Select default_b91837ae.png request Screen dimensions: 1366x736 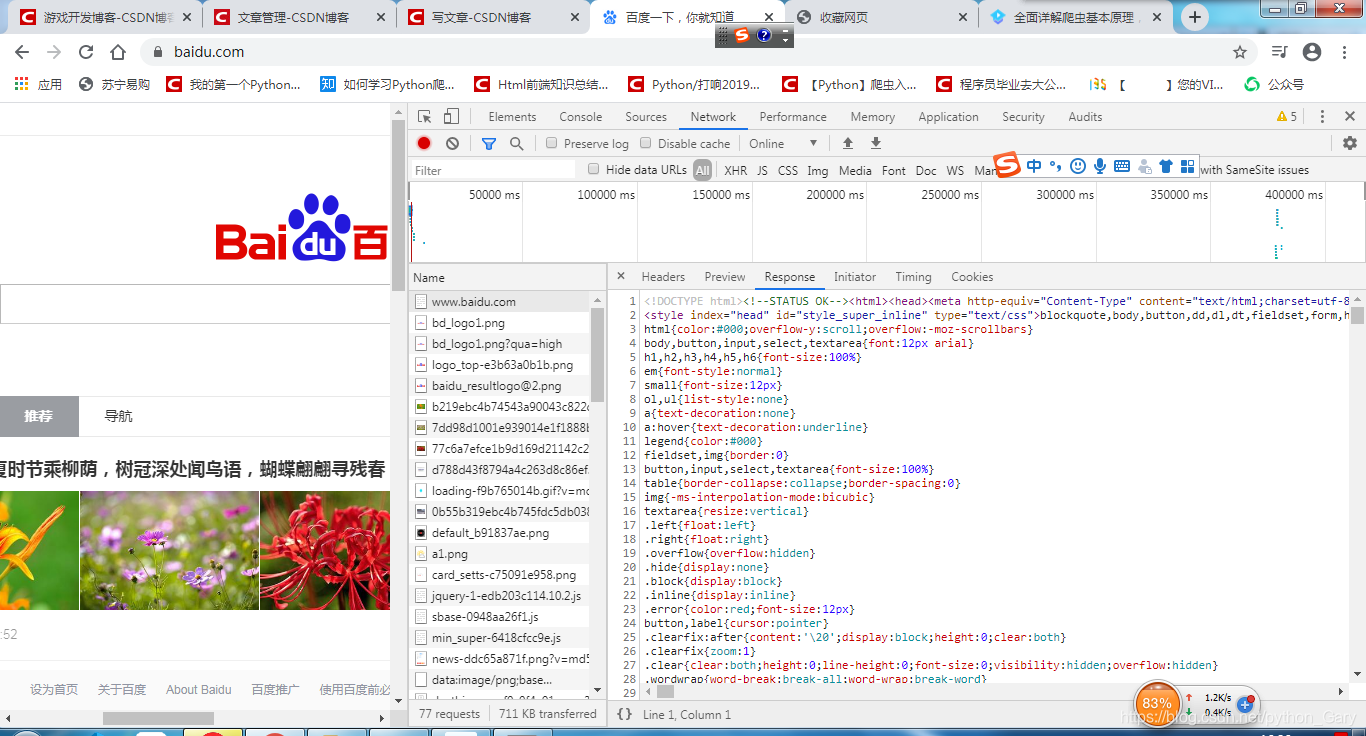point(499,533)
